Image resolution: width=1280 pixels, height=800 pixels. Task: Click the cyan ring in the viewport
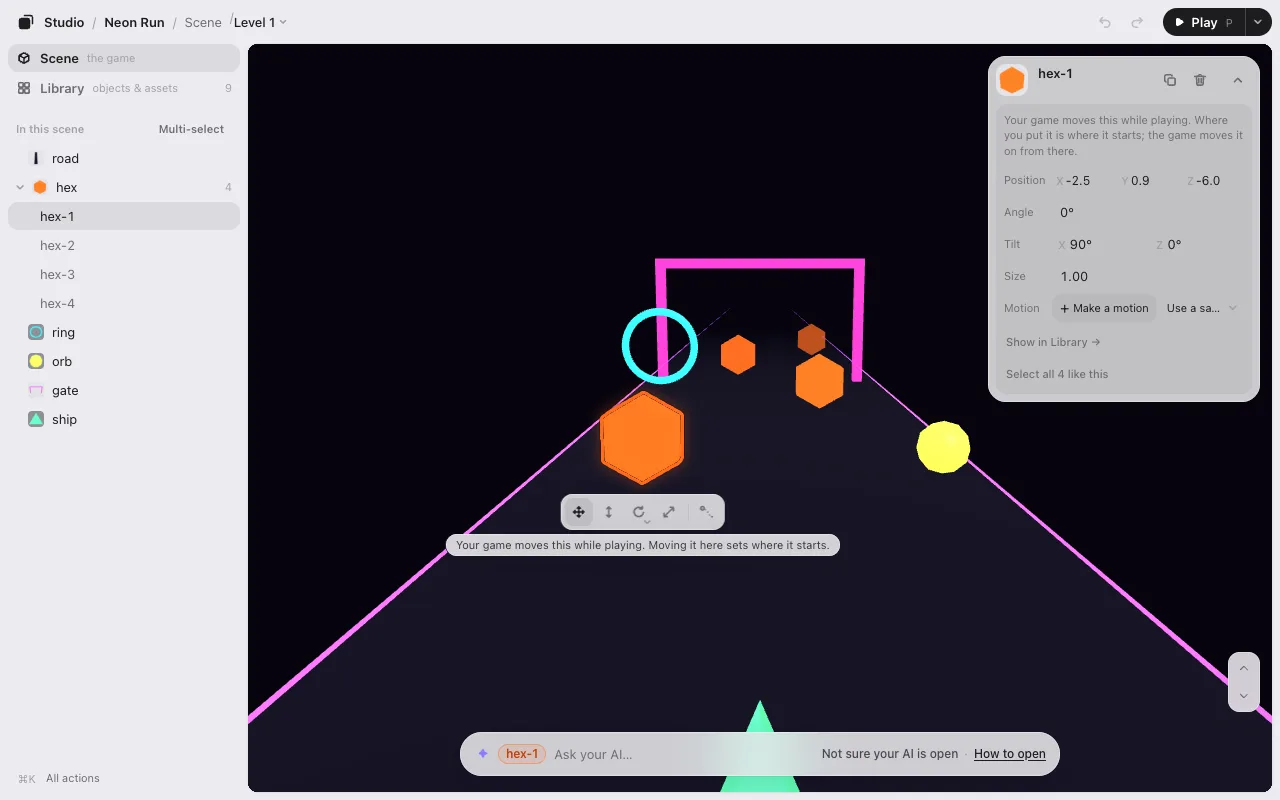coord(660,346)
